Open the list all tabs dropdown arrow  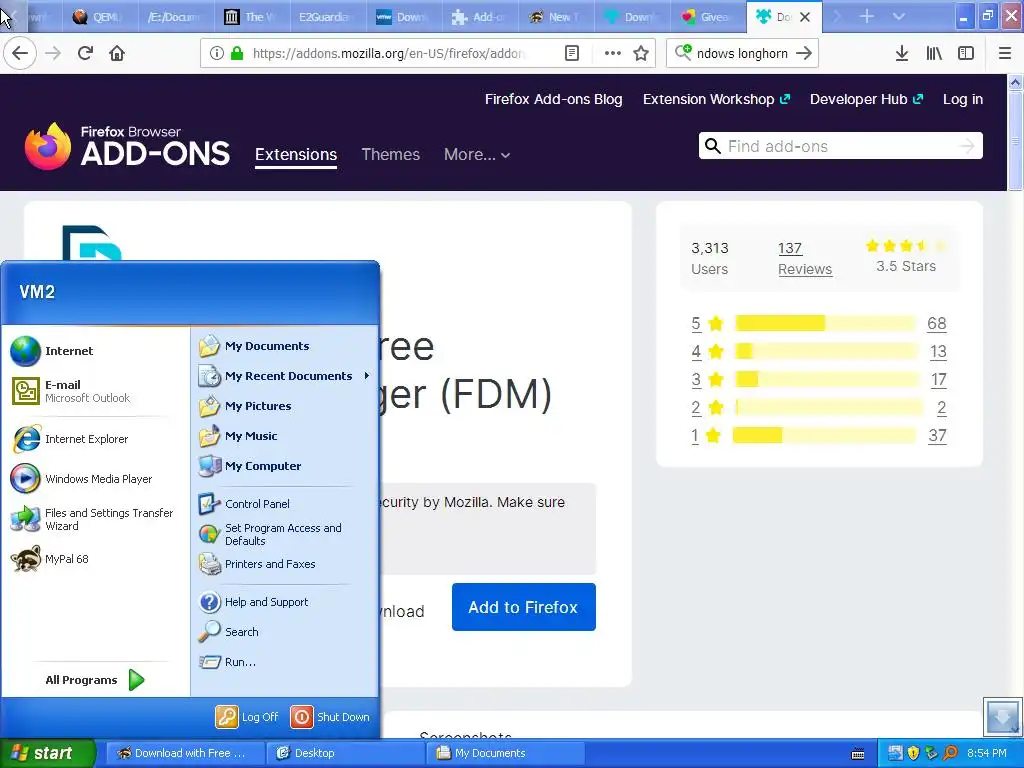[899, 16]
